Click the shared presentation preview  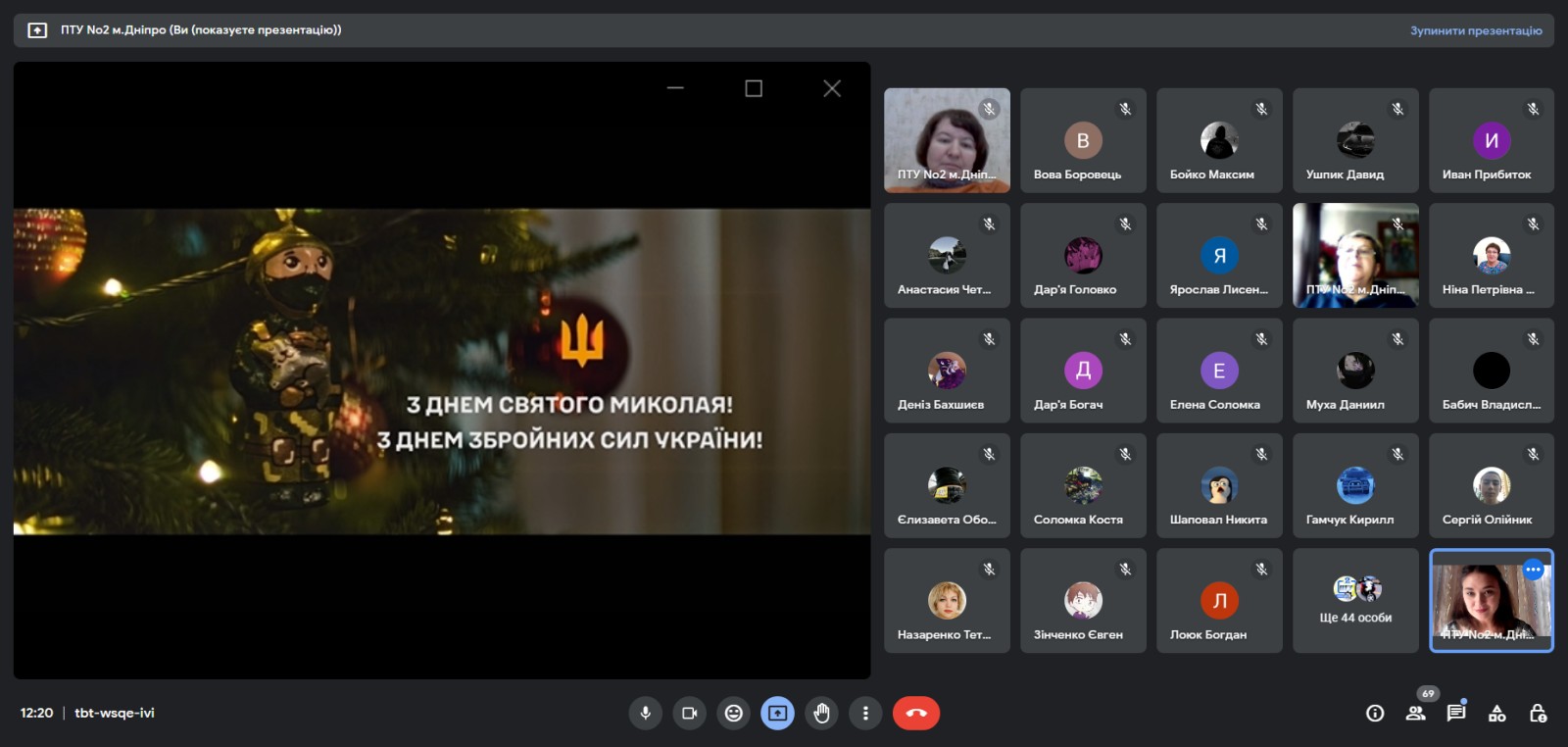(442, 371)
